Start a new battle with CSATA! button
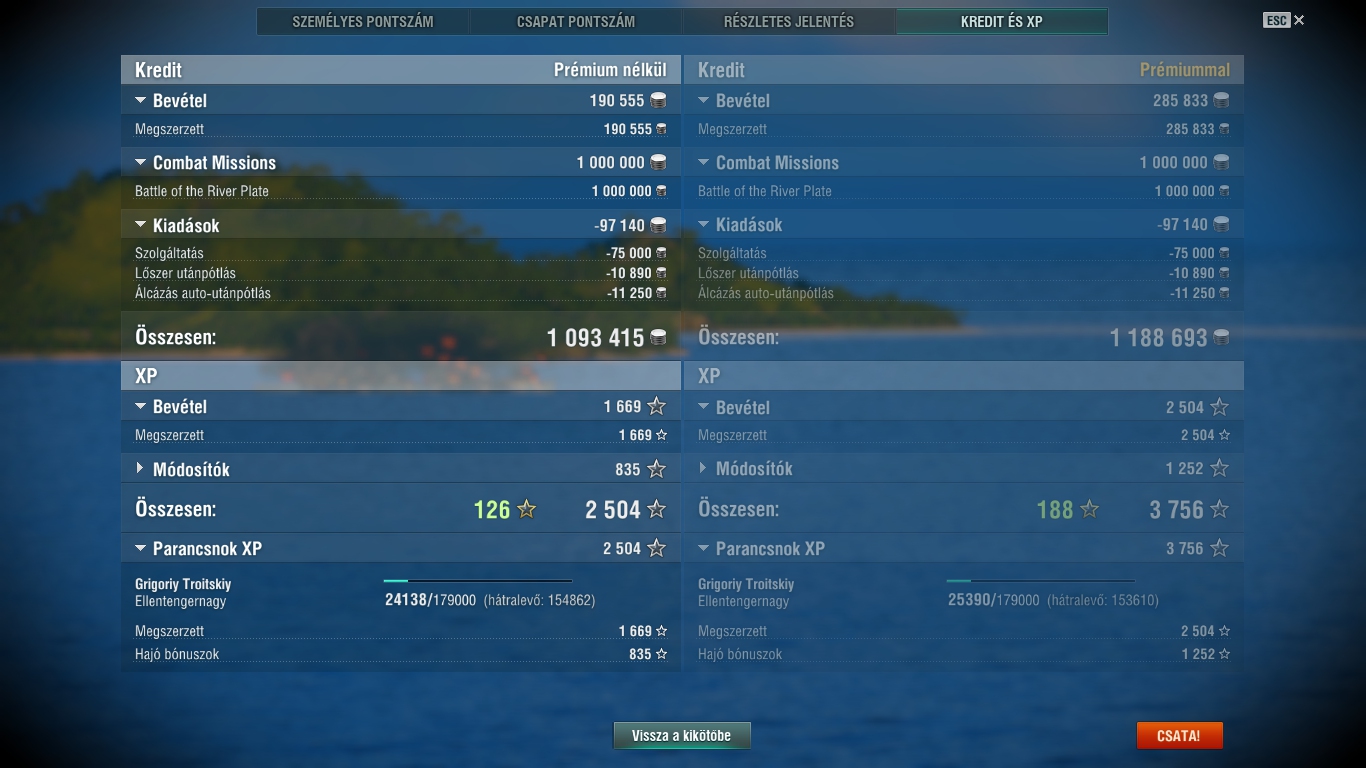Image resolution: width=1366 pixels, height=768 pixels. 1179,735
